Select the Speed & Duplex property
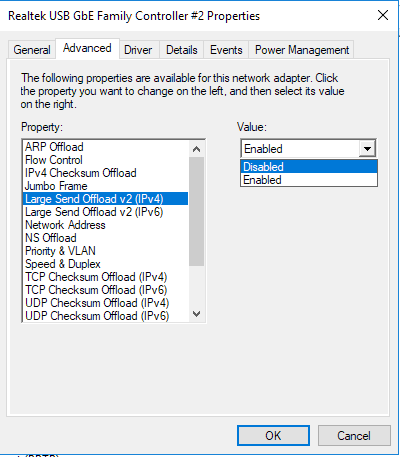Screen dimensions: 400x457 point(63,264)
